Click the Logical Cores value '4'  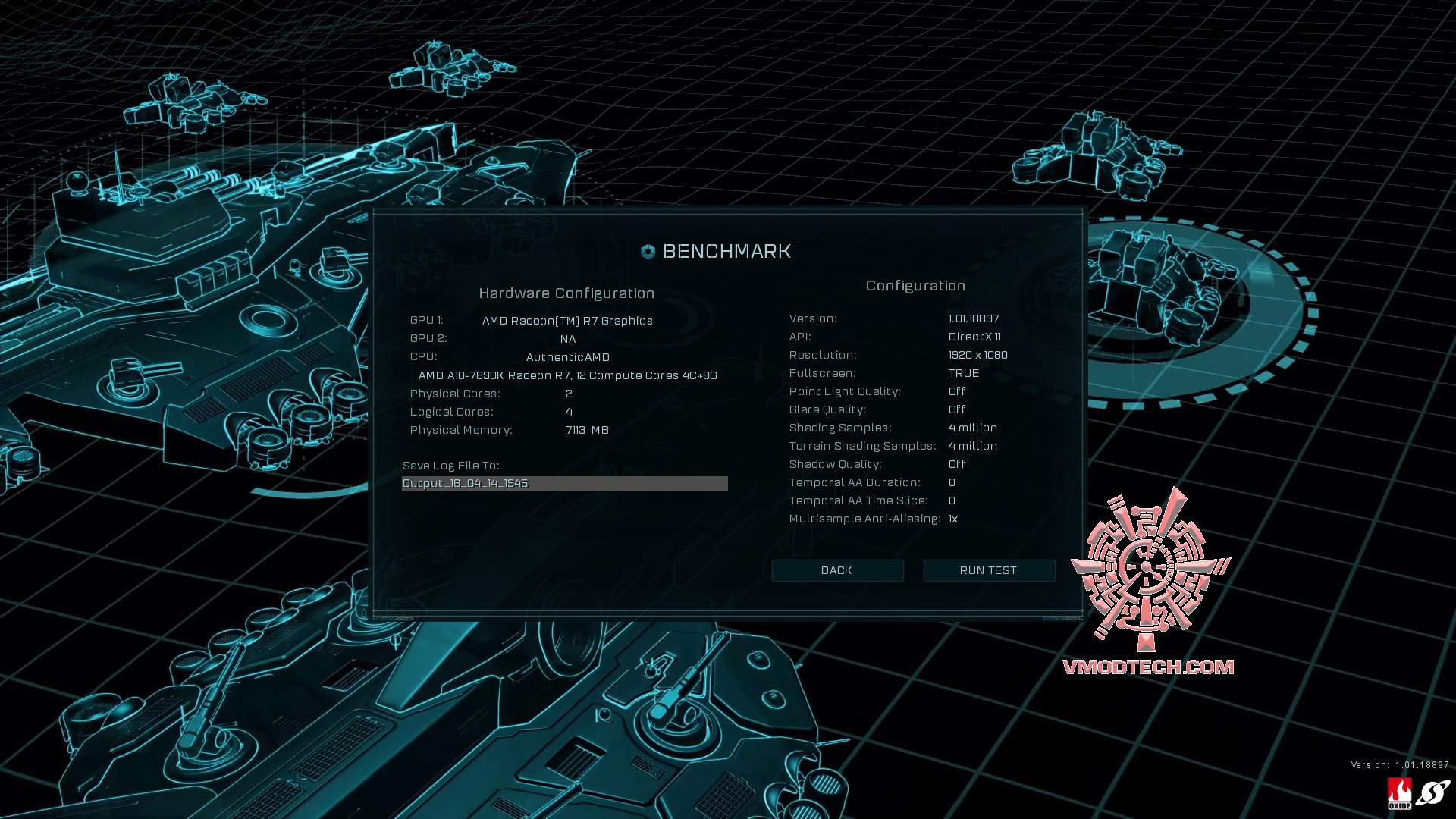tap(569, 412)
